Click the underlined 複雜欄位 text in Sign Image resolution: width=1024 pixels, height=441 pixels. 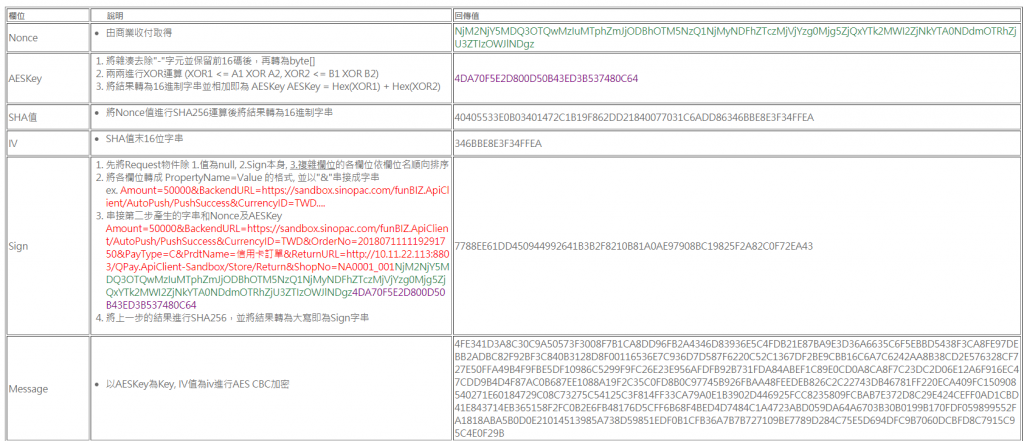[311, 164]
